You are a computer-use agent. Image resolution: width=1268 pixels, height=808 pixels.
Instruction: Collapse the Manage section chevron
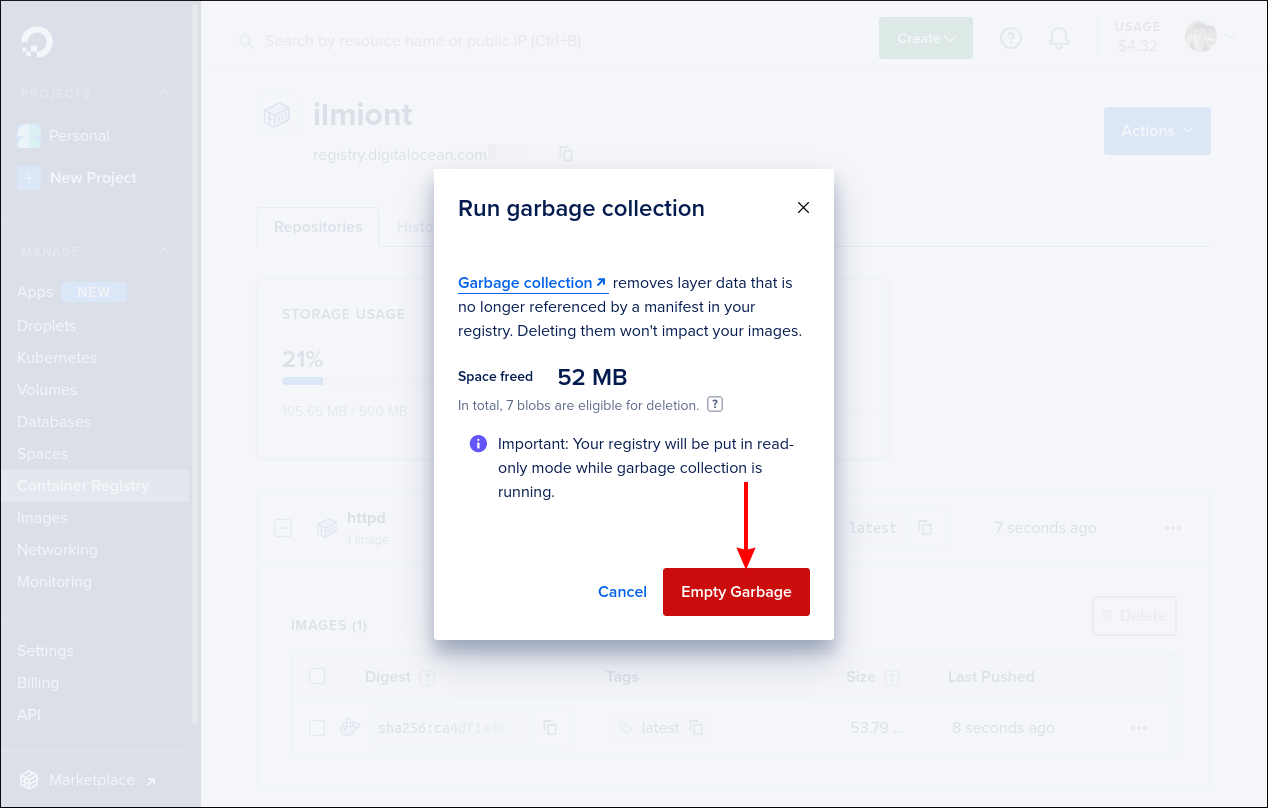(x=164, y=251)
